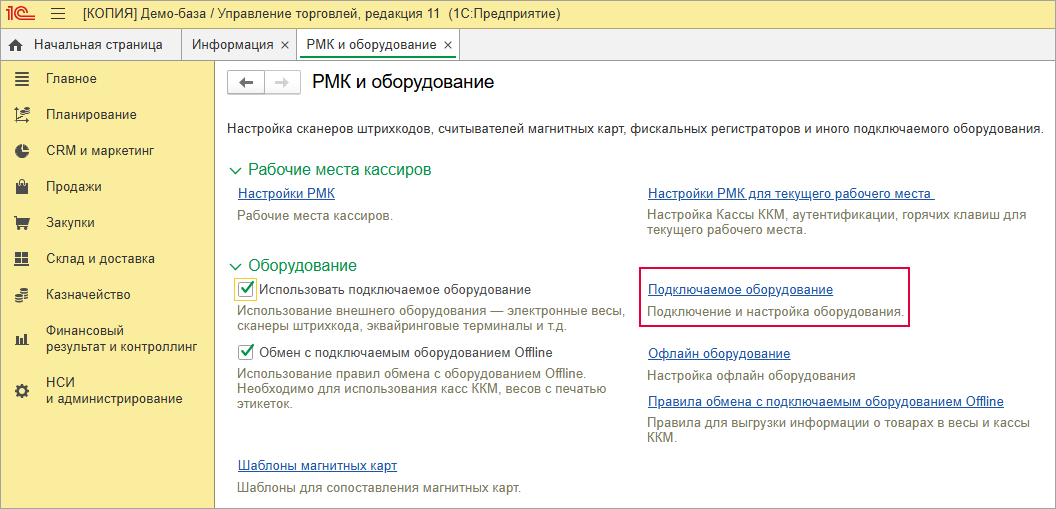
Task: Select Склад и доставка in the sidebar
Action: pyautogui.click(x=100, y=259)
